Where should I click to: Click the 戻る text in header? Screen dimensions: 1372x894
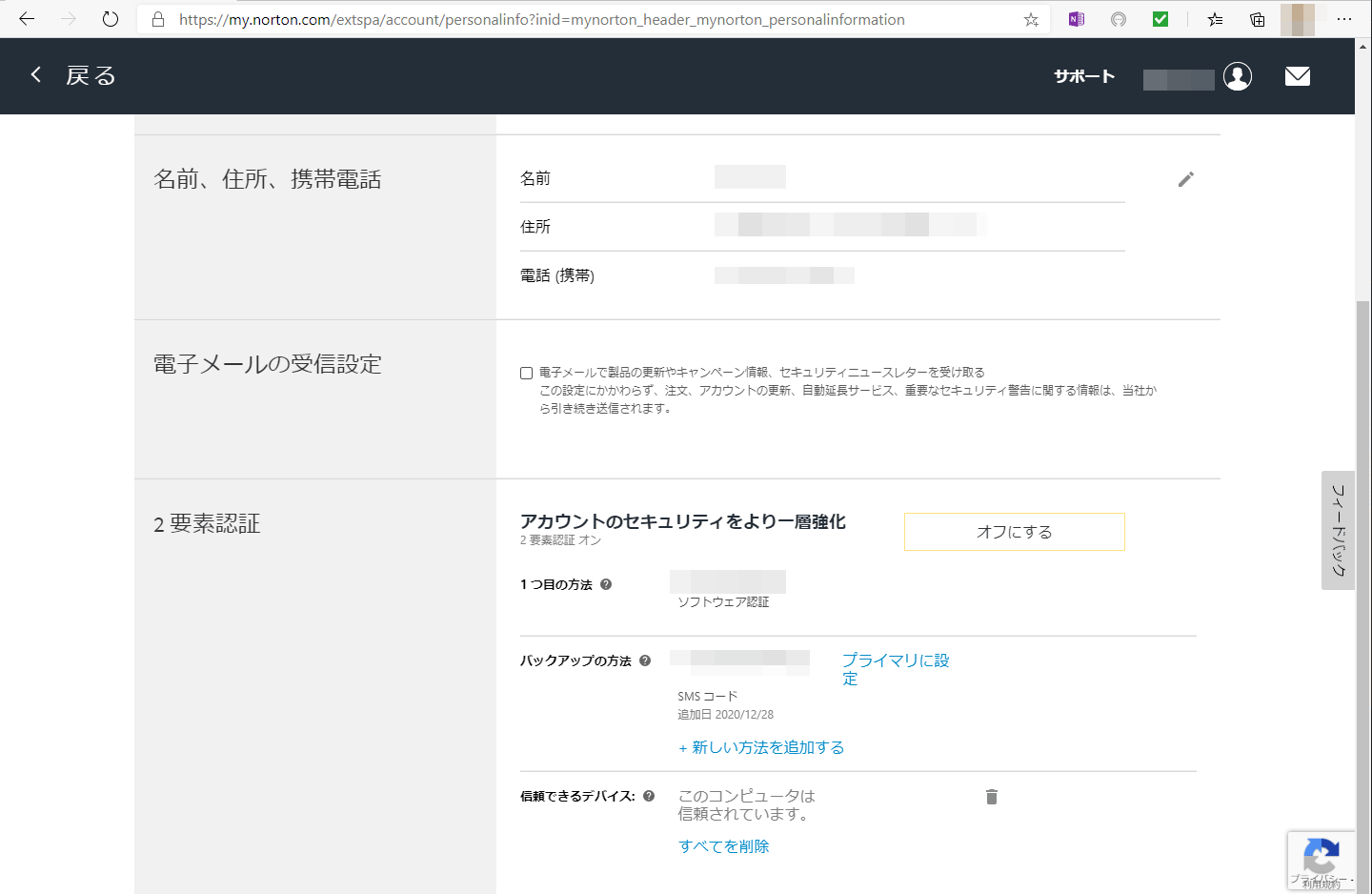click(x=91, y=75)
